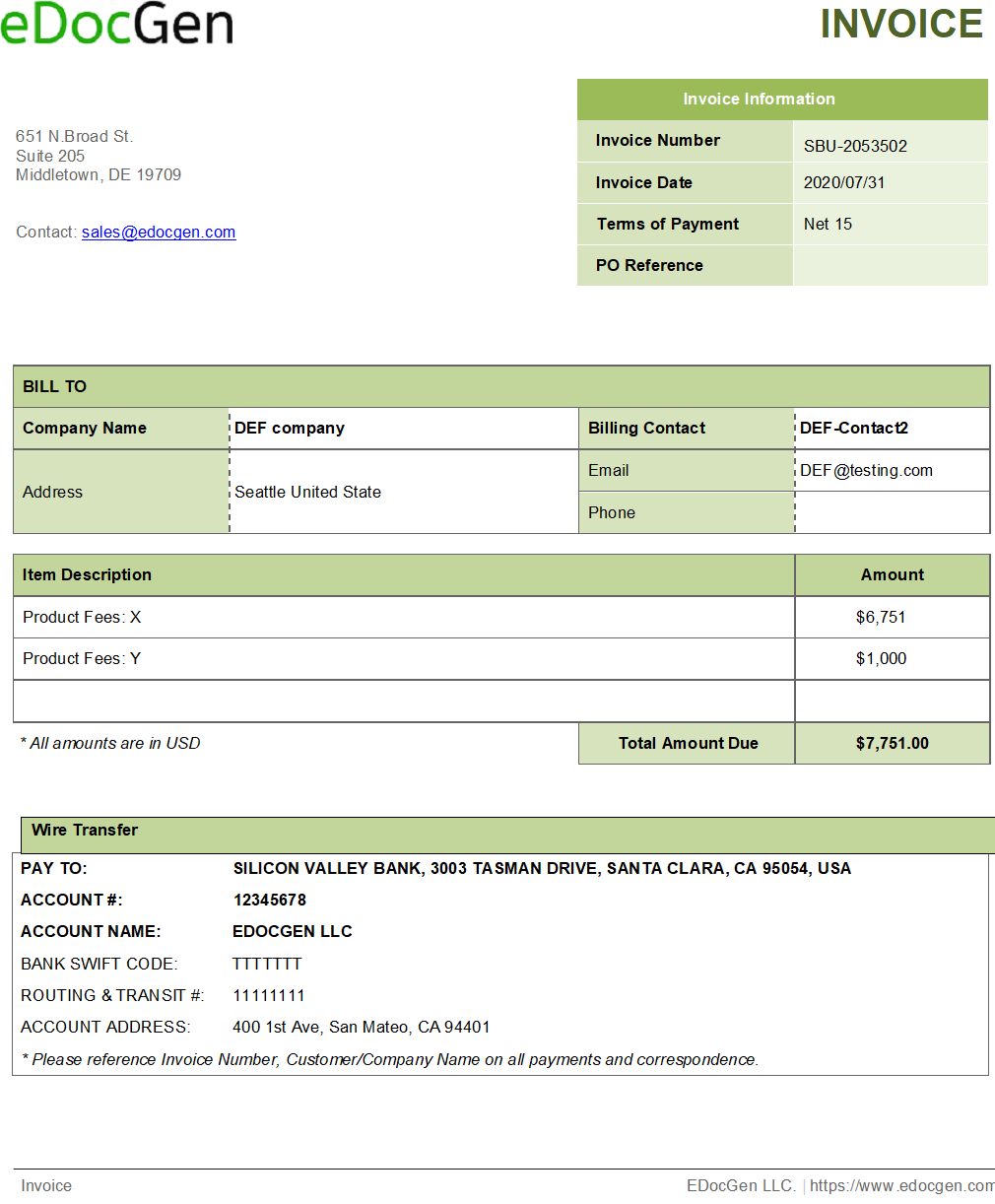Screen dimensions: 995x1204
Task: Select the ACCOUNT NAME value EDOCGEN LLC
Action: pyautogui.click(x=293, y=931)
